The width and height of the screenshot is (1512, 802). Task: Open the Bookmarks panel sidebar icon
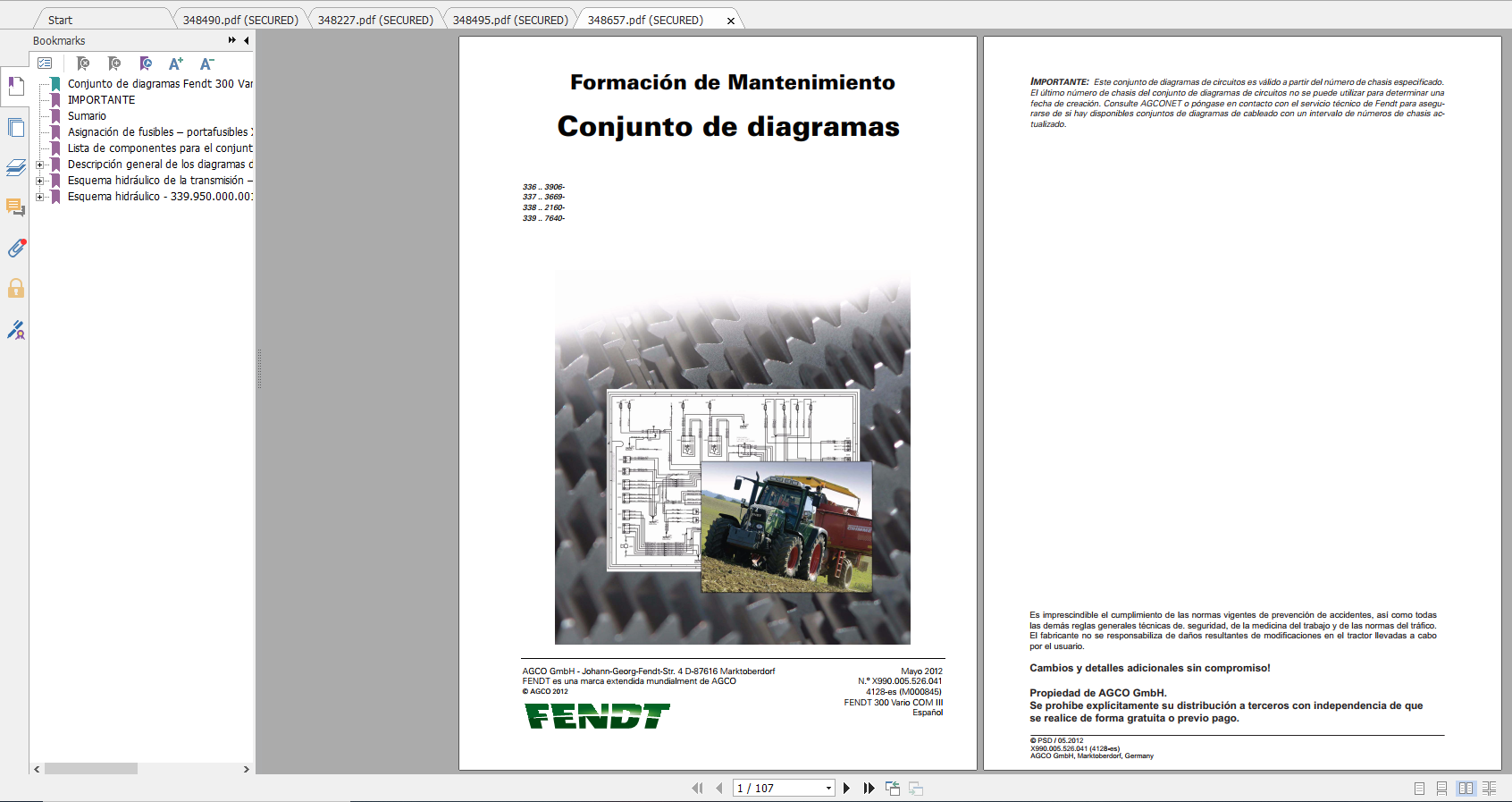(15, 86)
